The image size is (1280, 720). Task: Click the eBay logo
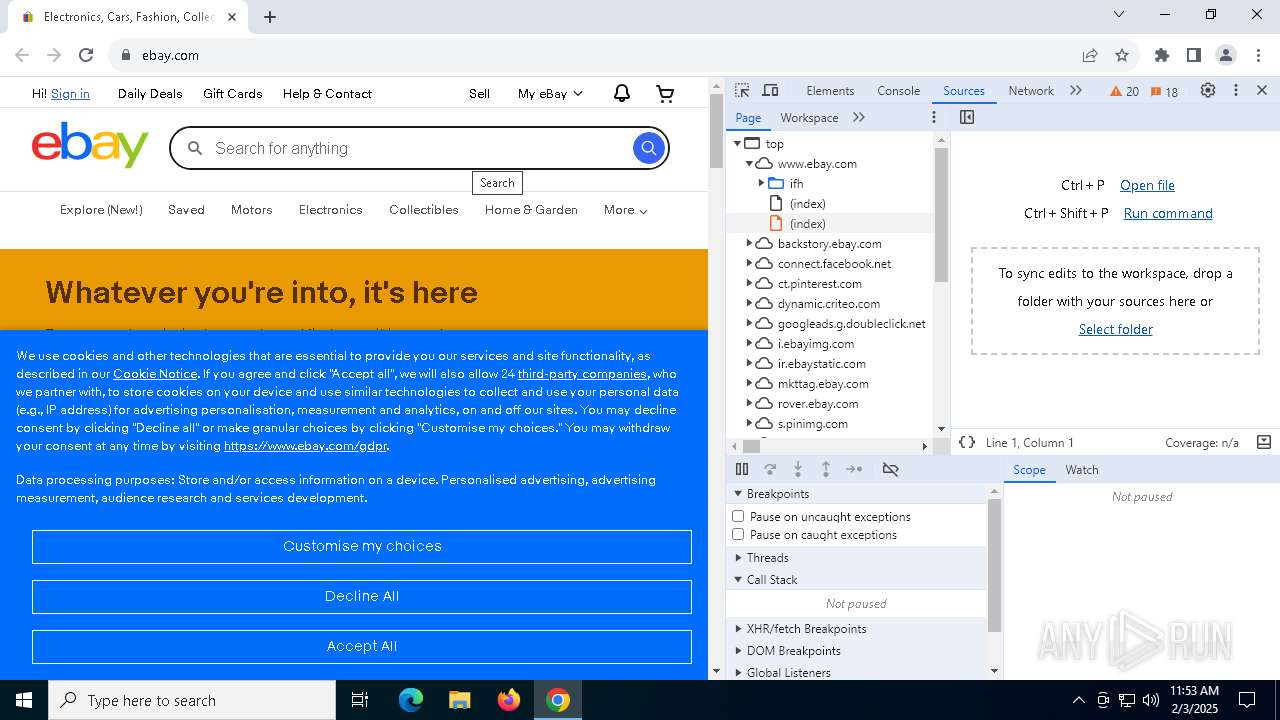[90, 145]
